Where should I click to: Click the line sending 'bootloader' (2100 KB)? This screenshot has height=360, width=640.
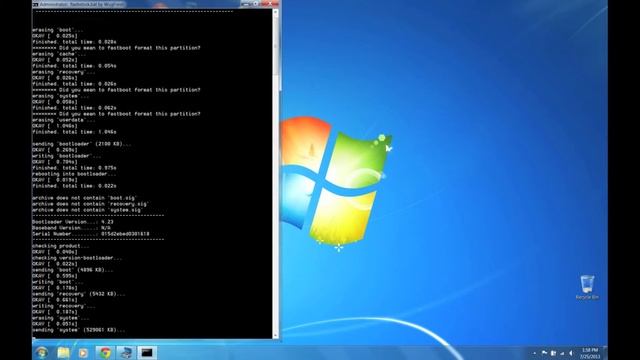[82, 144]
